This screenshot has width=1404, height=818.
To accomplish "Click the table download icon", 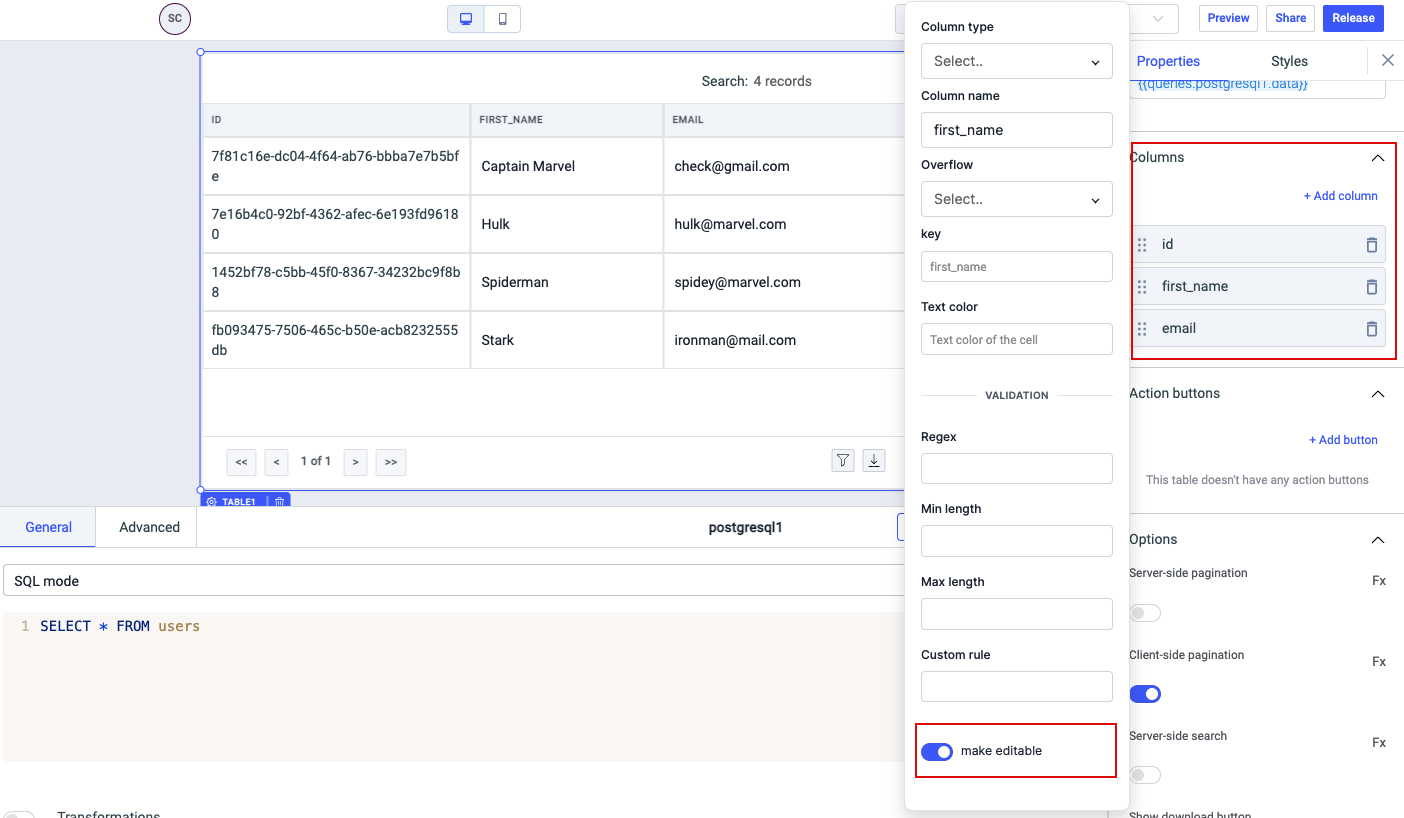I will coord(874,461).
